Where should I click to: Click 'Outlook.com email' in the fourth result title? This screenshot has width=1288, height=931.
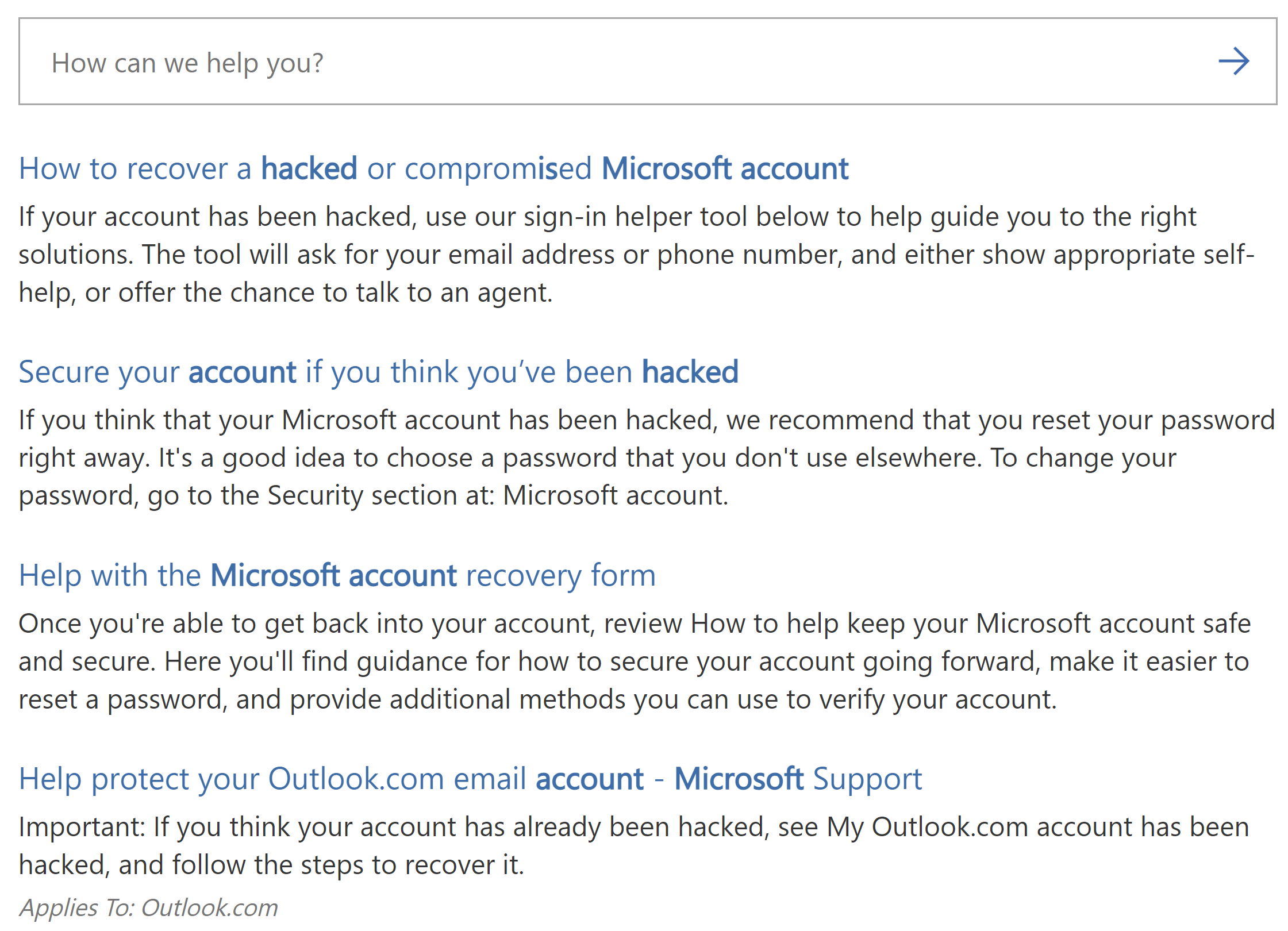click(398, 779)
